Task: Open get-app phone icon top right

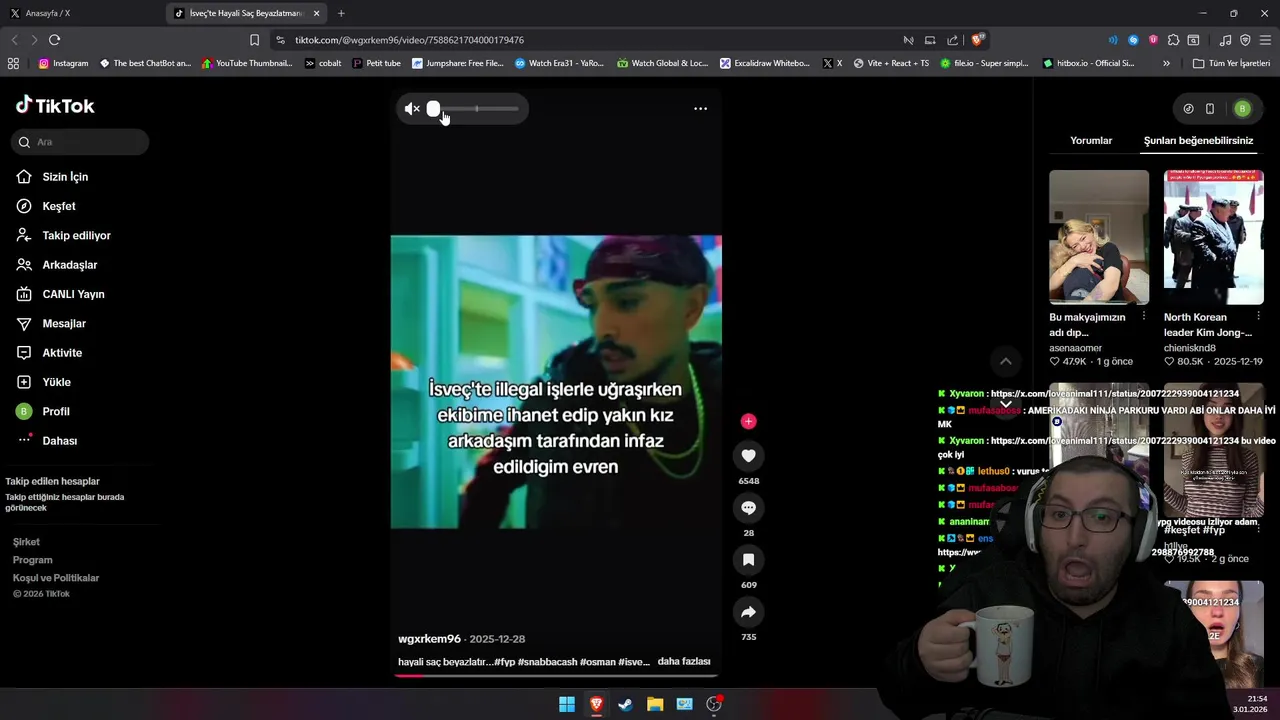Action: coord(1210,109)
